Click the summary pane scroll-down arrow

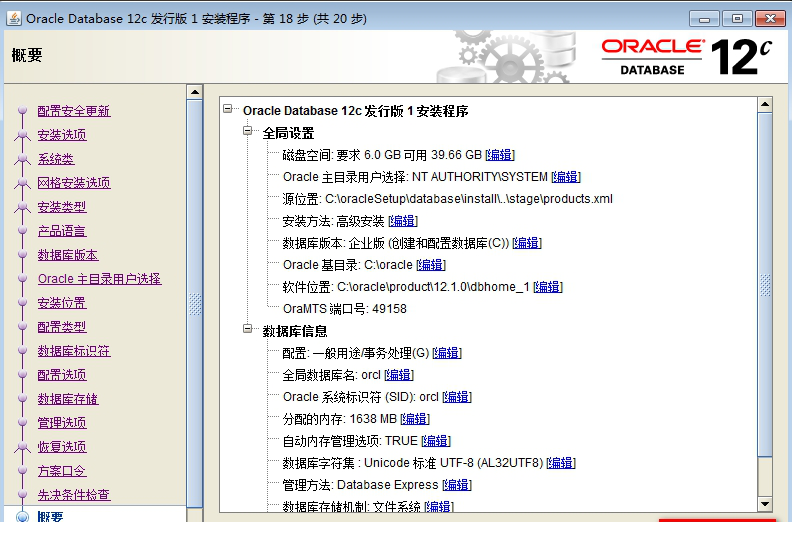pyautogui.click(x=765, y=504)
